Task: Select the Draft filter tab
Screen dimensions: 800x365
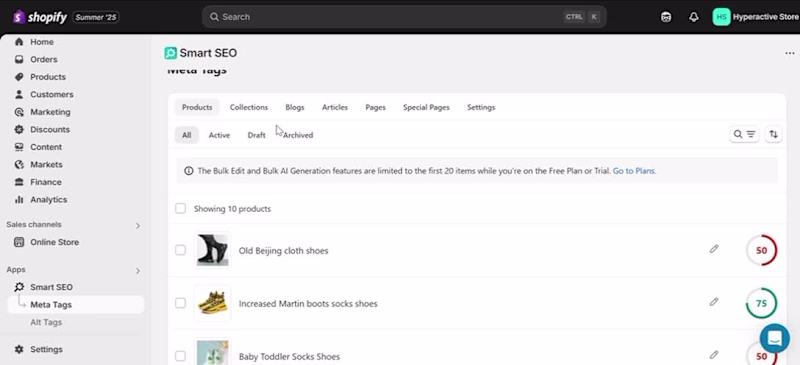Action: (x=256, y=135)
